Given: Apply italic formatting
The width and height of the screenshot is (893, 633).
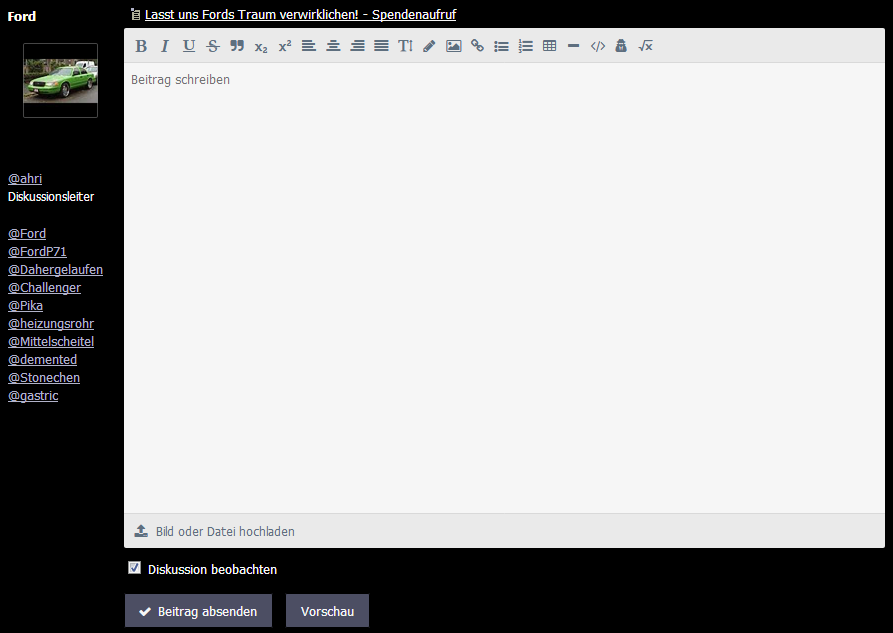Looking at the screenshot, I should tap(165, 46).
